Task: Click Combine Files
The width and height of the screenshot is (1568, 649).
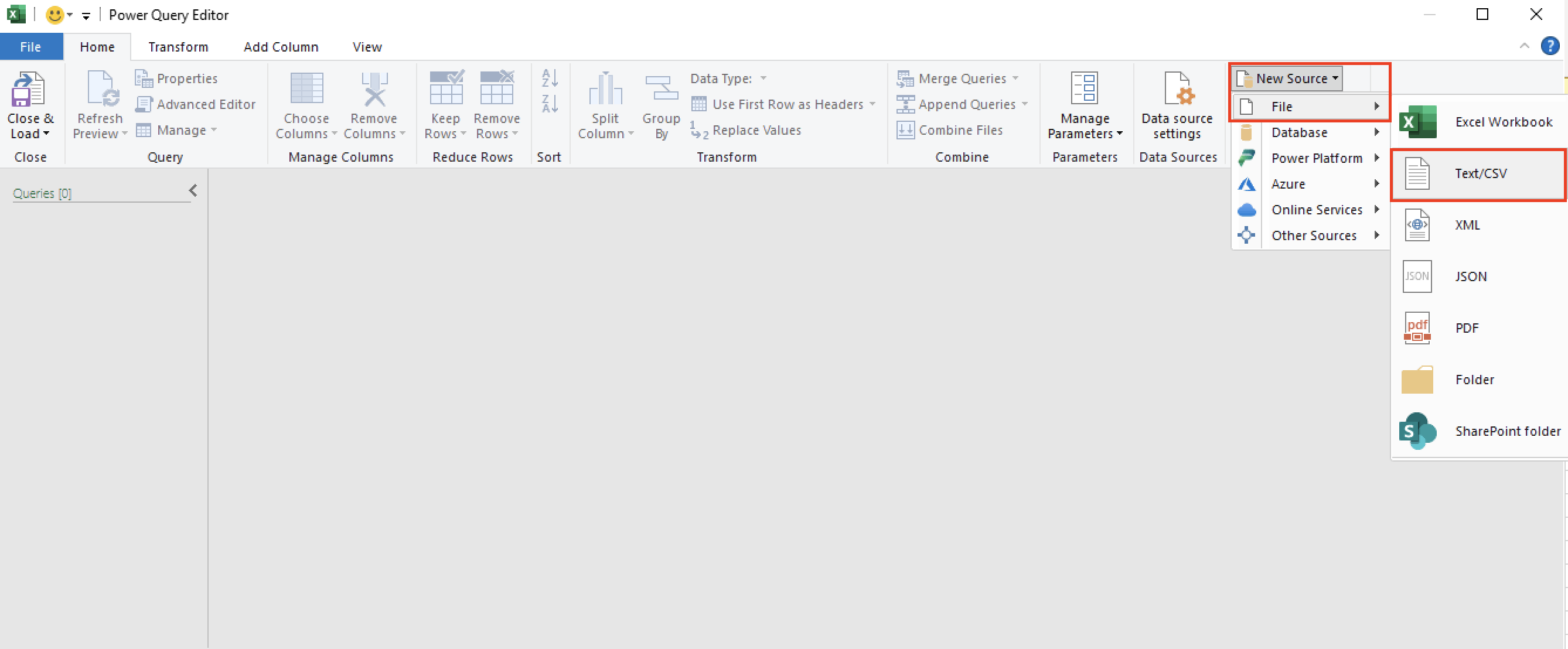Action: point(949,130)
